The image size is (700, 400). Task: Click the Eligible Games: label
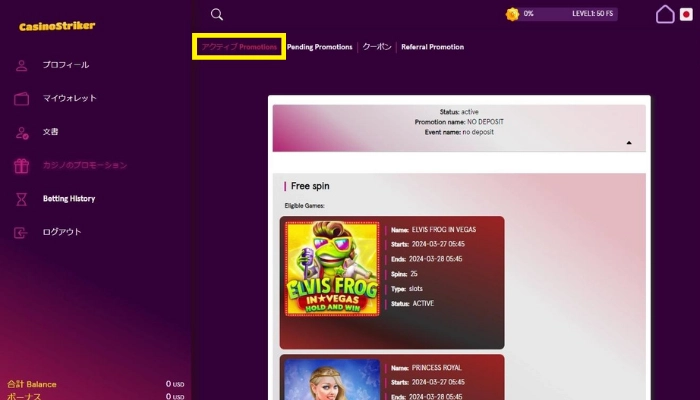pos(304,206)
